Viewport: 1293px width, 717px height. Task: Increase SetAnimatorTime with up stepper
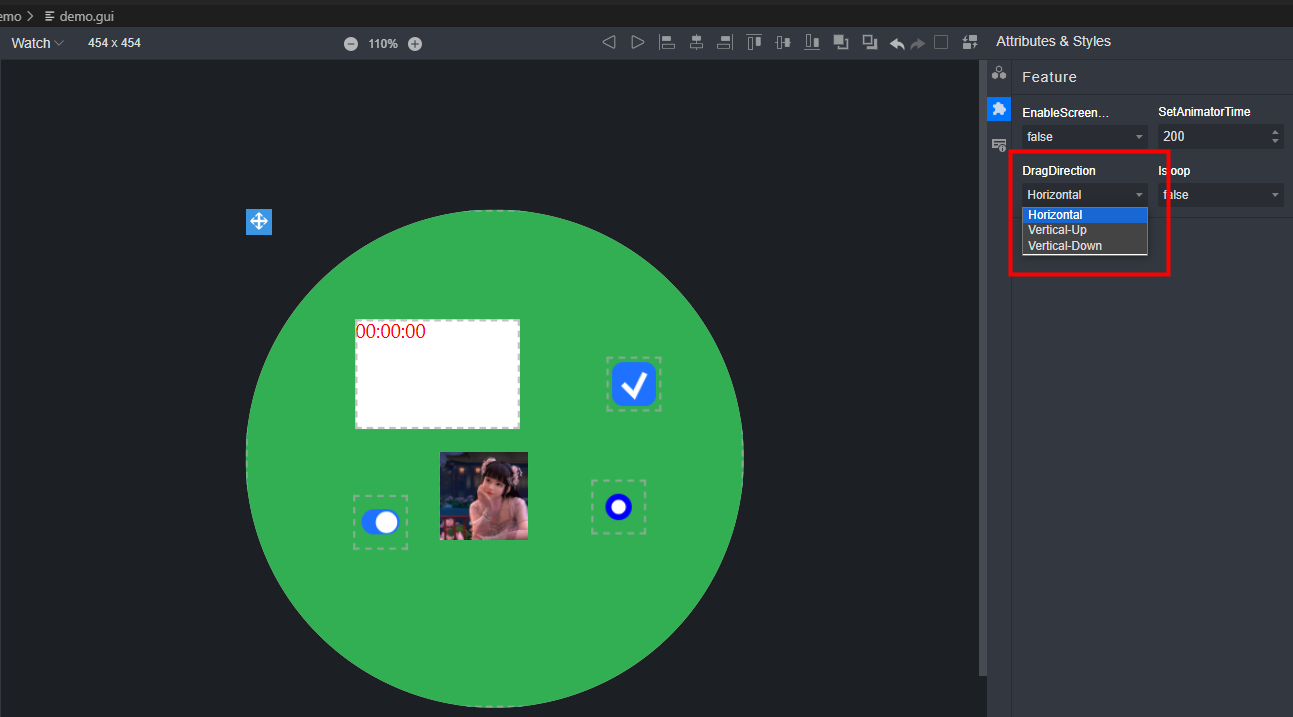coord(1275,131)
